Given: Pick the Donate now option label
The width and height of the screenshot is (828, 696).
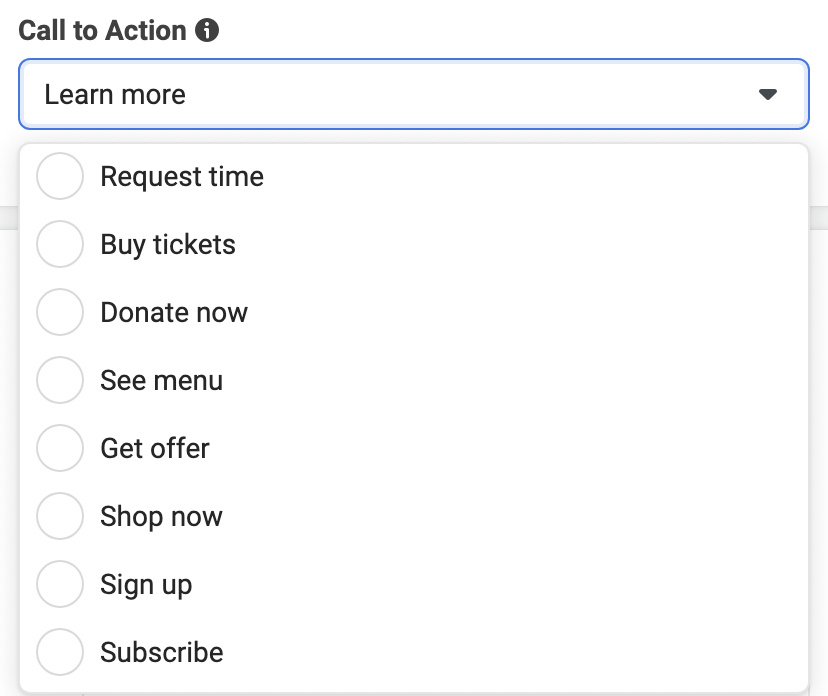Looking at the screenshot, I should point(174,312).
